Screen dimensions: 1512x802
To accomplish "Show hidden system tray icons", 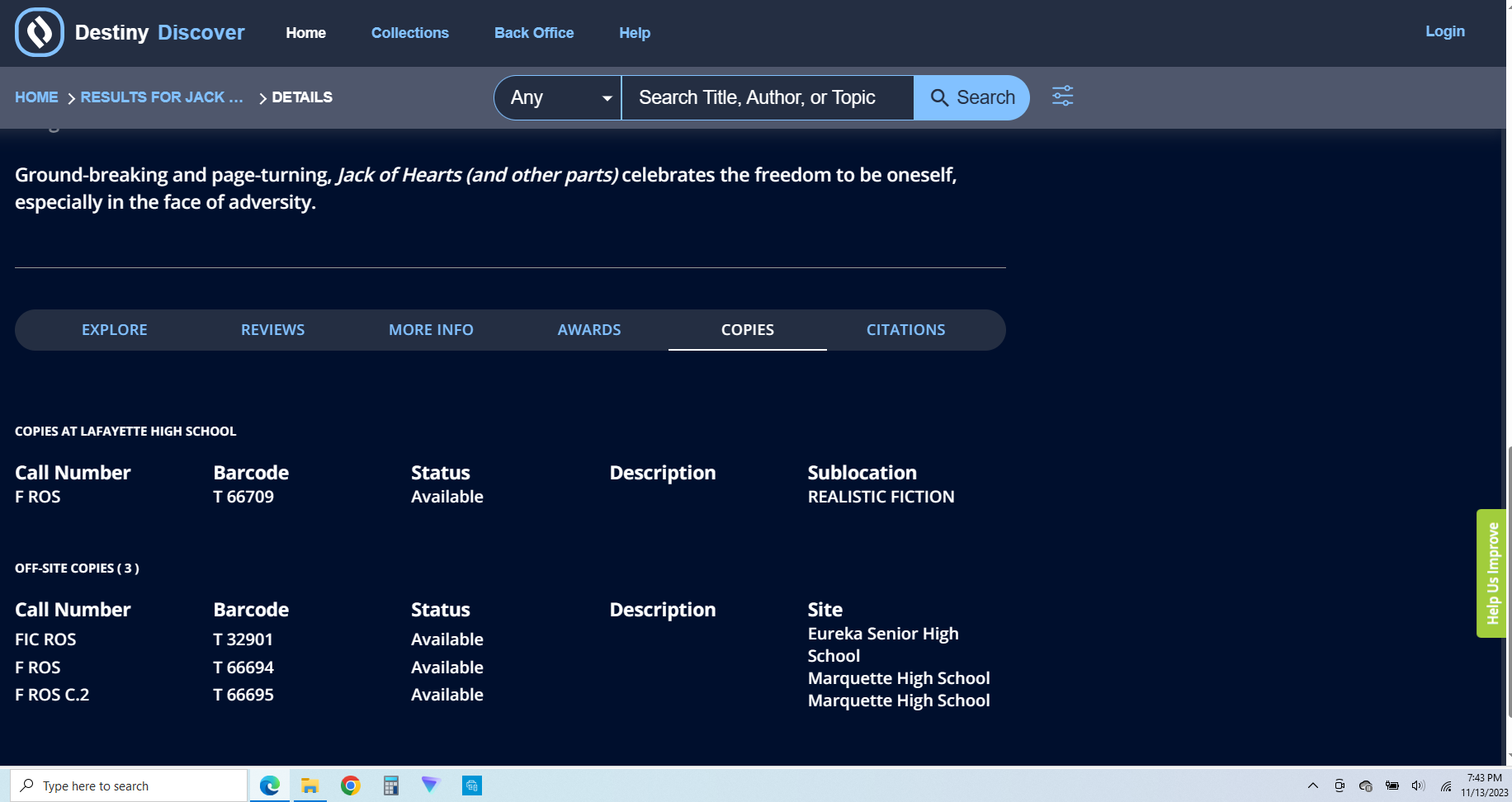I will (1313, 785).
